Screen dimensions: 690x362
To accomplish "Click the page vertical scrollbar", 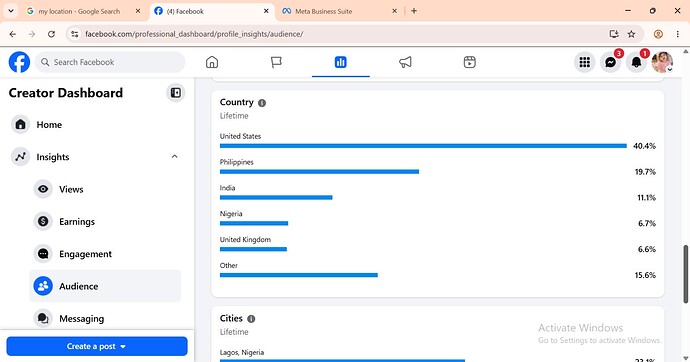I will [x=686, y=274].
